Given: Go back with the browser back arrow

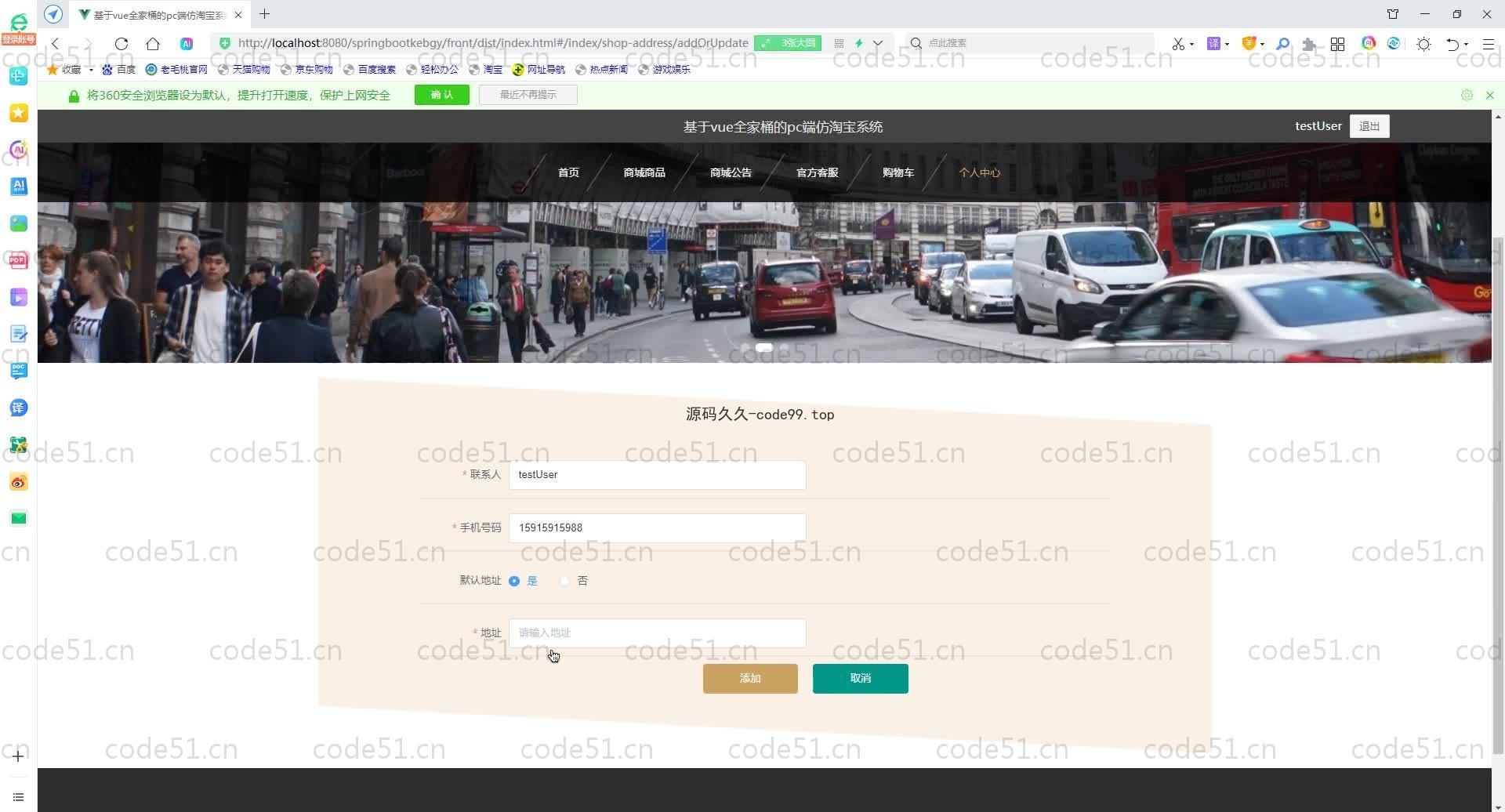Looking at the screenshot, I should pos(56,44).
